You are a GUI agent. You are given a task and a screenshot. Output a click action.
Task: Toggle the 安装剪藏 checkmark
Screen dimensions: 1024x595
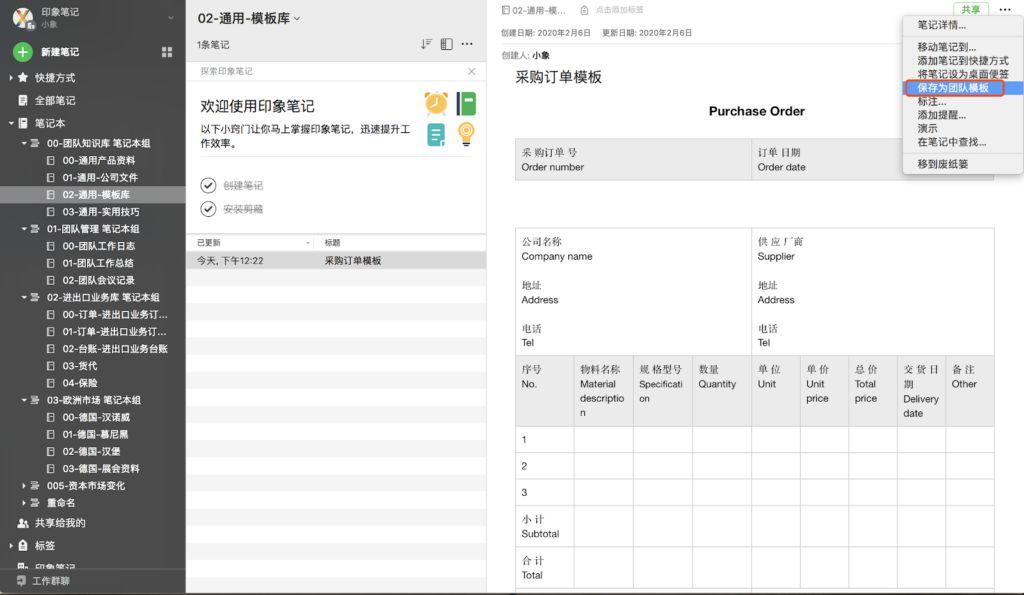point(208,209)
